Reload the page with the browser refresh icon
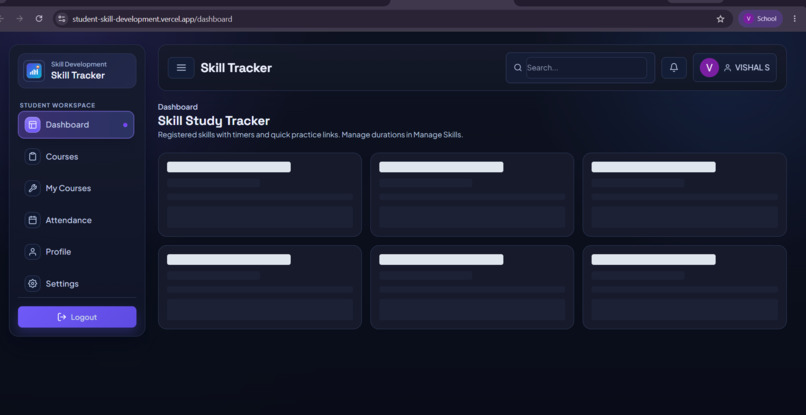This screenshot has width=806, height=415. click(x=39, y=19)
